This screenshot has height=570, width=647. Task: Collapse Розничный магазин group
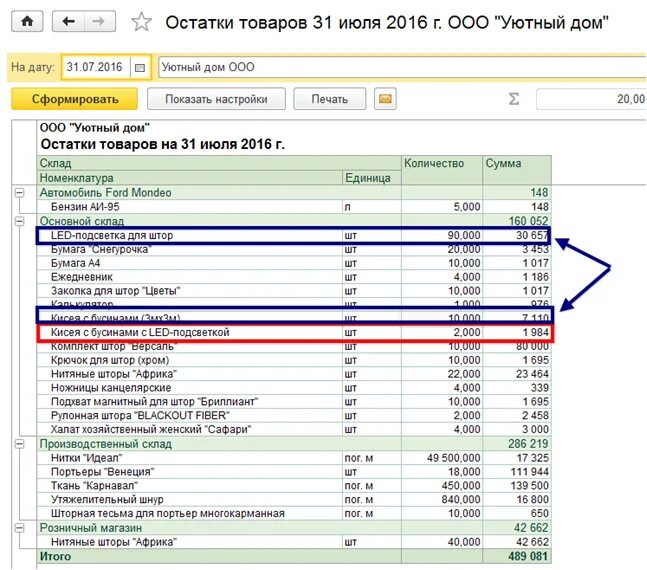pos(19,527)
